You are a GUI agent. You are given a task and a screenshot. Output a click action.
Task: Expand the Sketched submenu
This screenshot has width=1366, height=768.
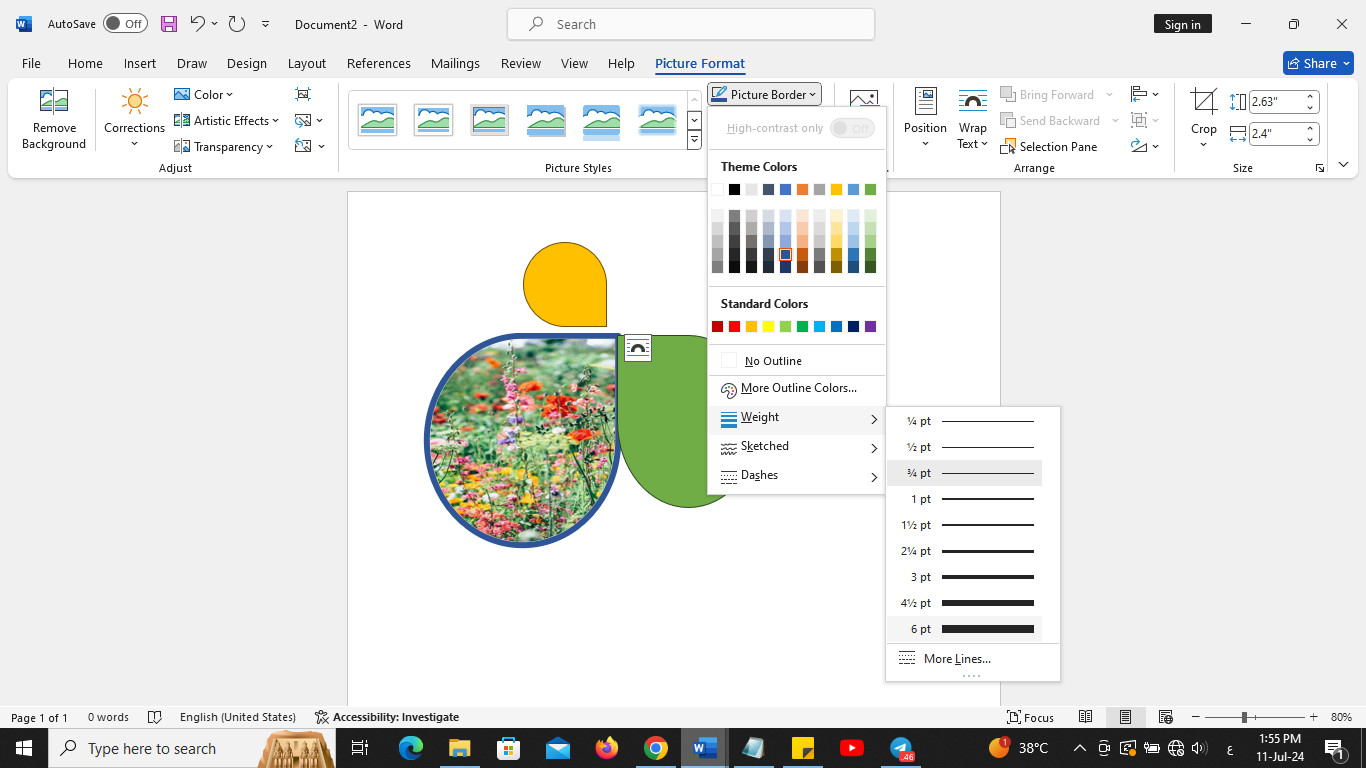pos(797,447)
